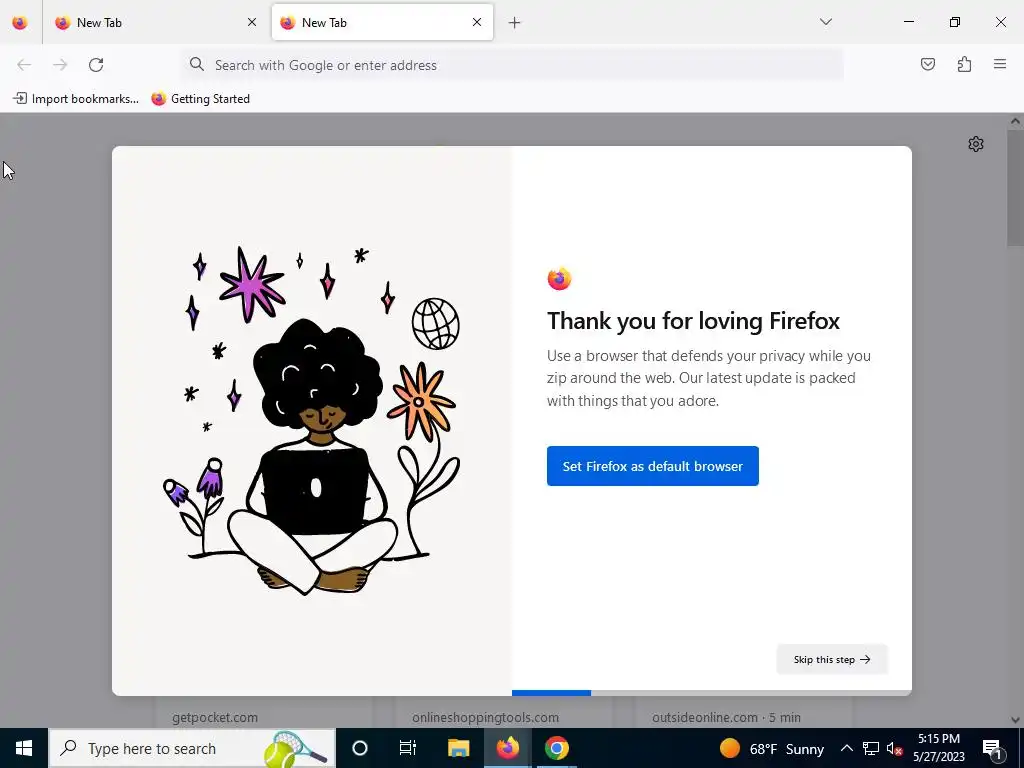Open the 68°F Sunny weather widget

point(772,748)
